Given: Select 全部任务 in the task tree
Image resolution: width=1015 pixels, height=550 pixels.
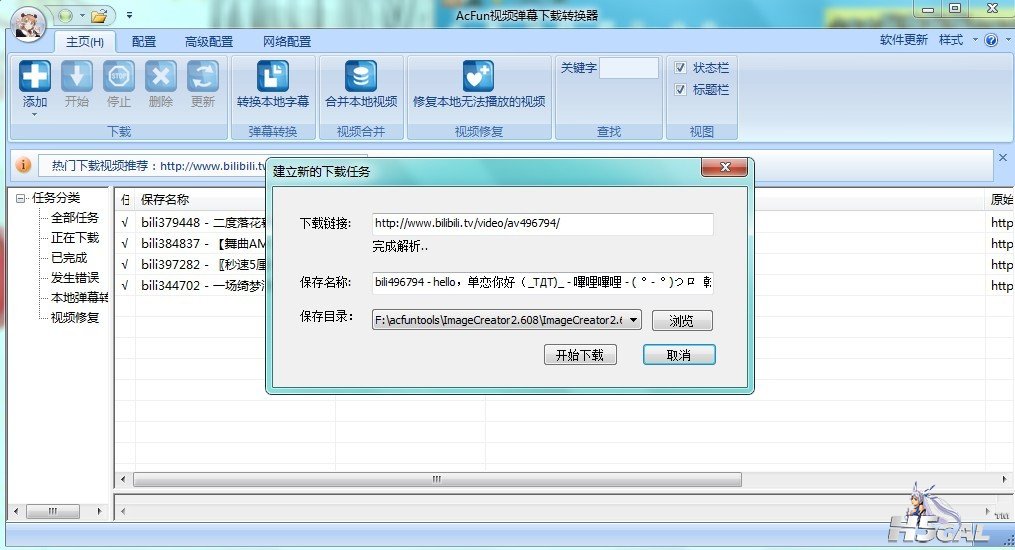Looking at the screenshot, I should (75, 217).
